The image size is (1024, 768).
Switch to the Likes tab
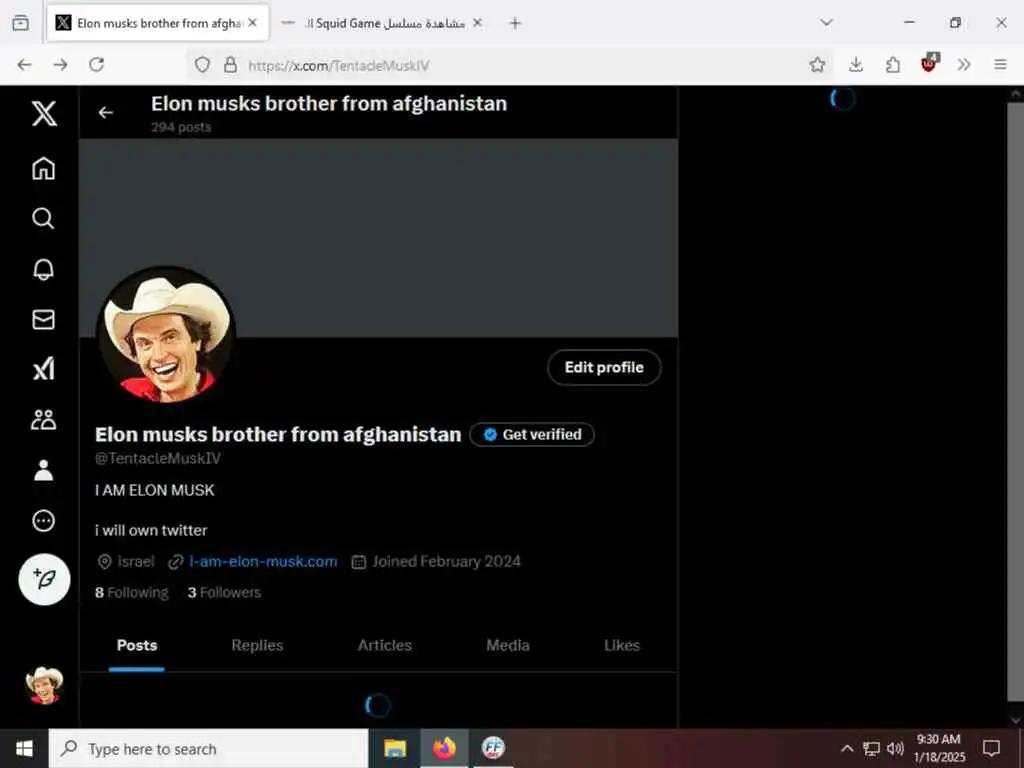click(x=622, y=646)
